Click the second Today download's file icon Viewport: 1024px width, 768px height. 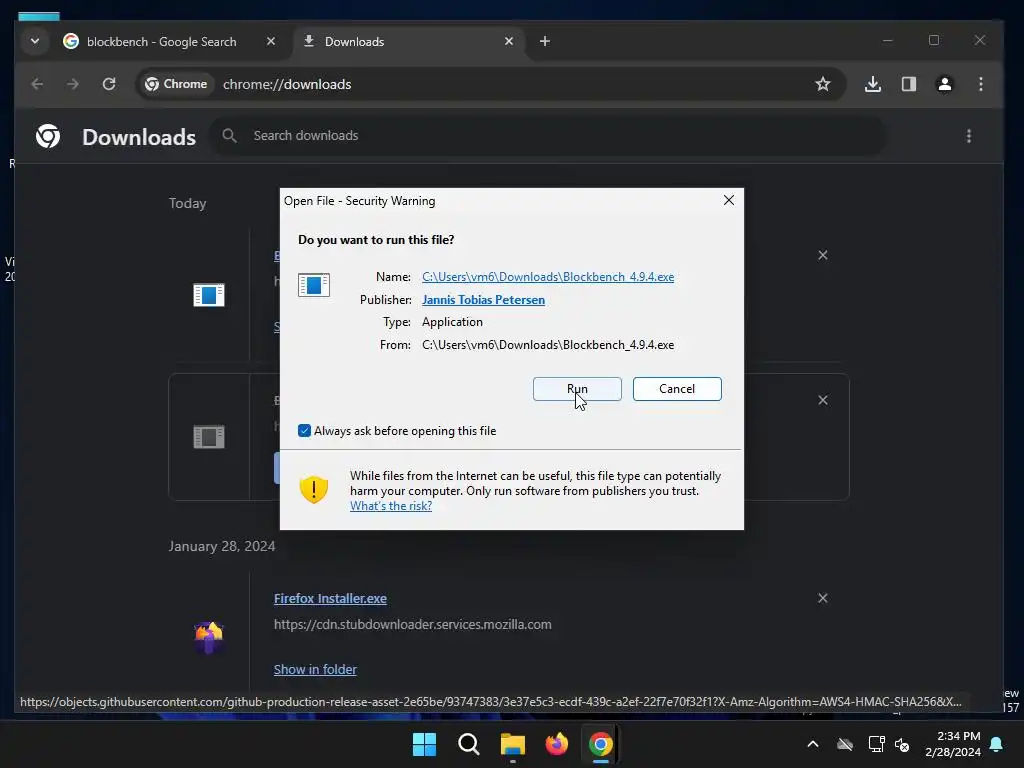[209, 437]
